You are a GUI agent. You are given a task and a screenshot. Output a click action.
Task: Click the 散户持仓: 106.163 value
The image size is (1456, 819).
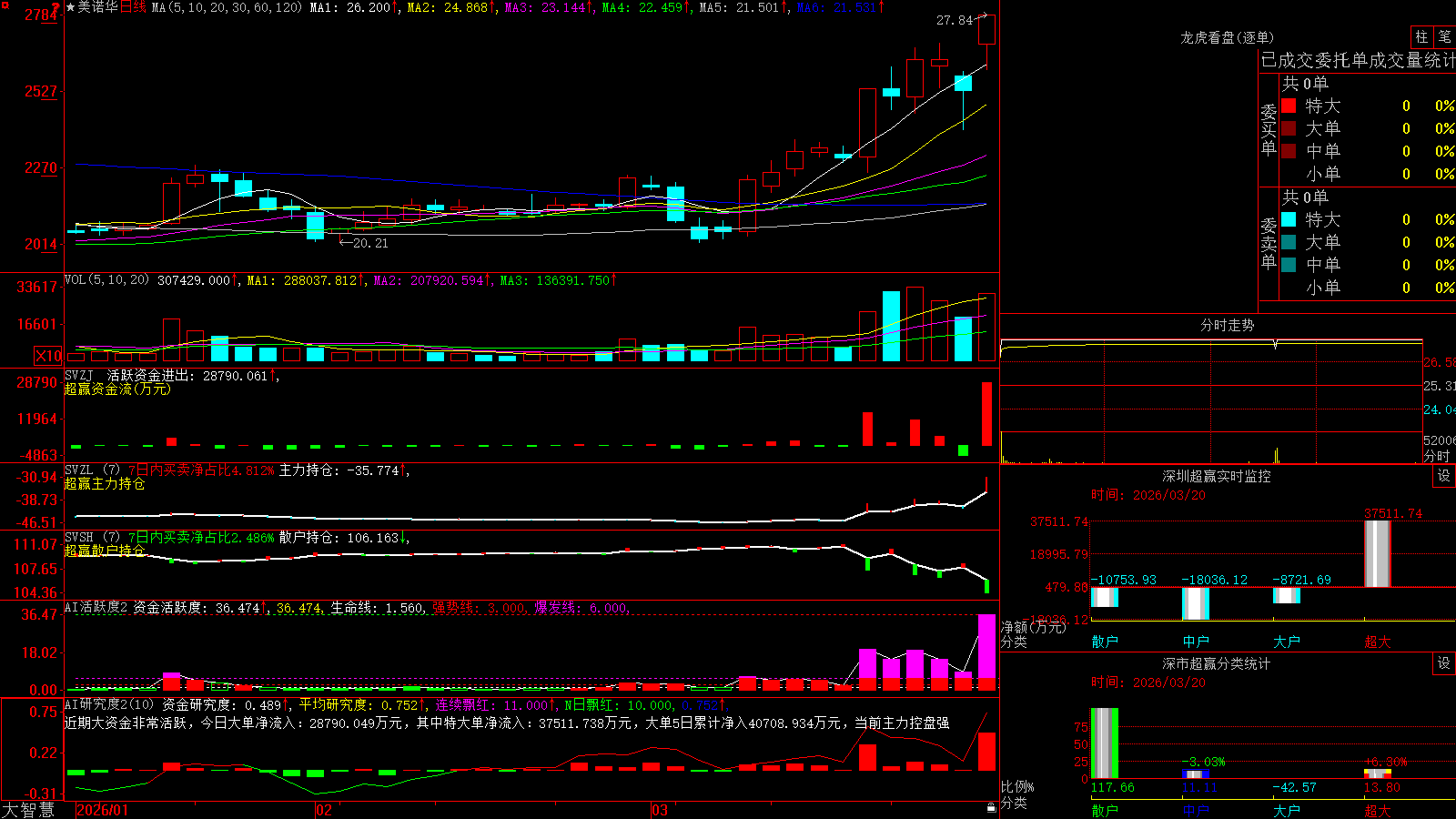point(343,538)
